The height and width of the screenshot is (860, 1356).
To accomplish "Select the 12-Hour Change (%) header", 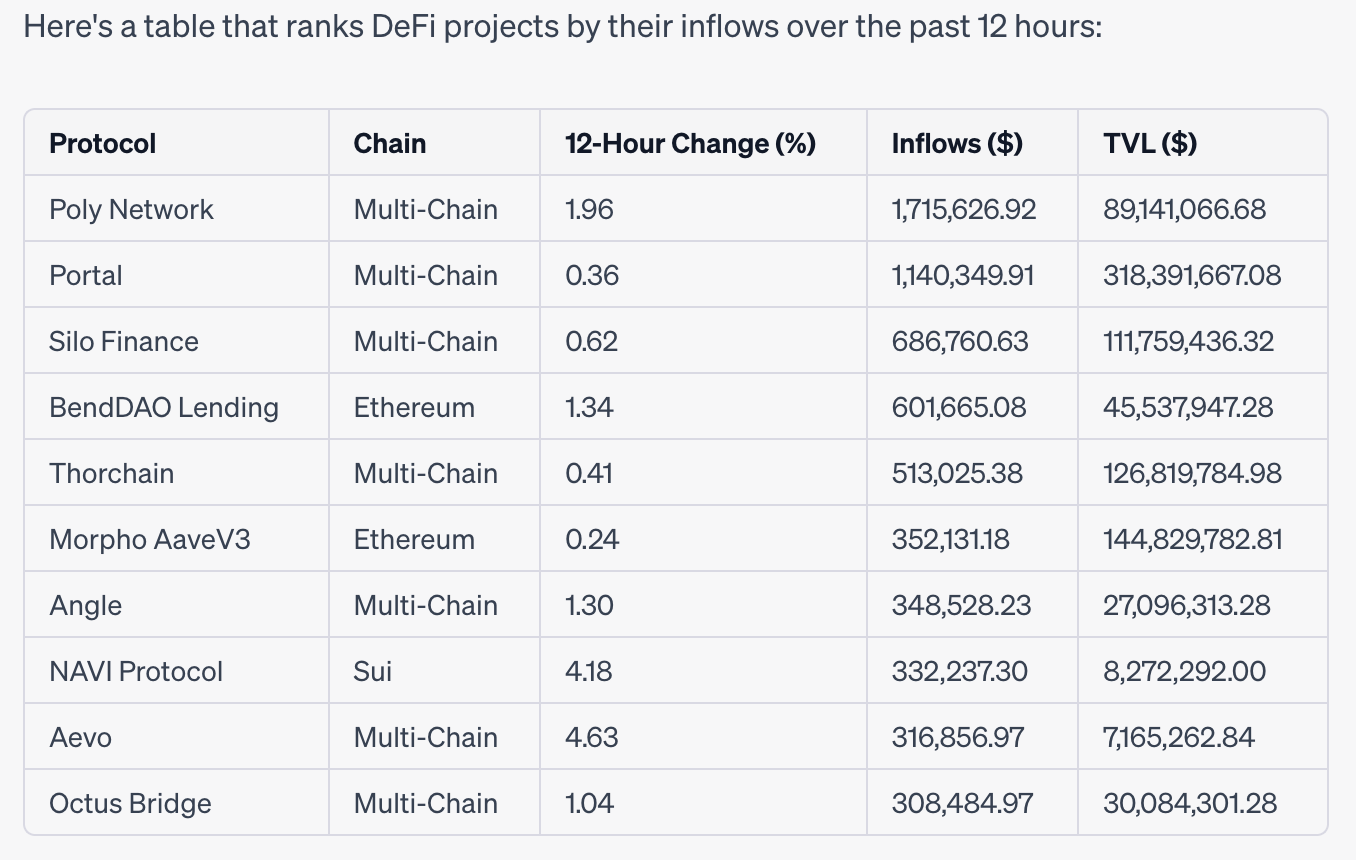I will tap(691, 144).
